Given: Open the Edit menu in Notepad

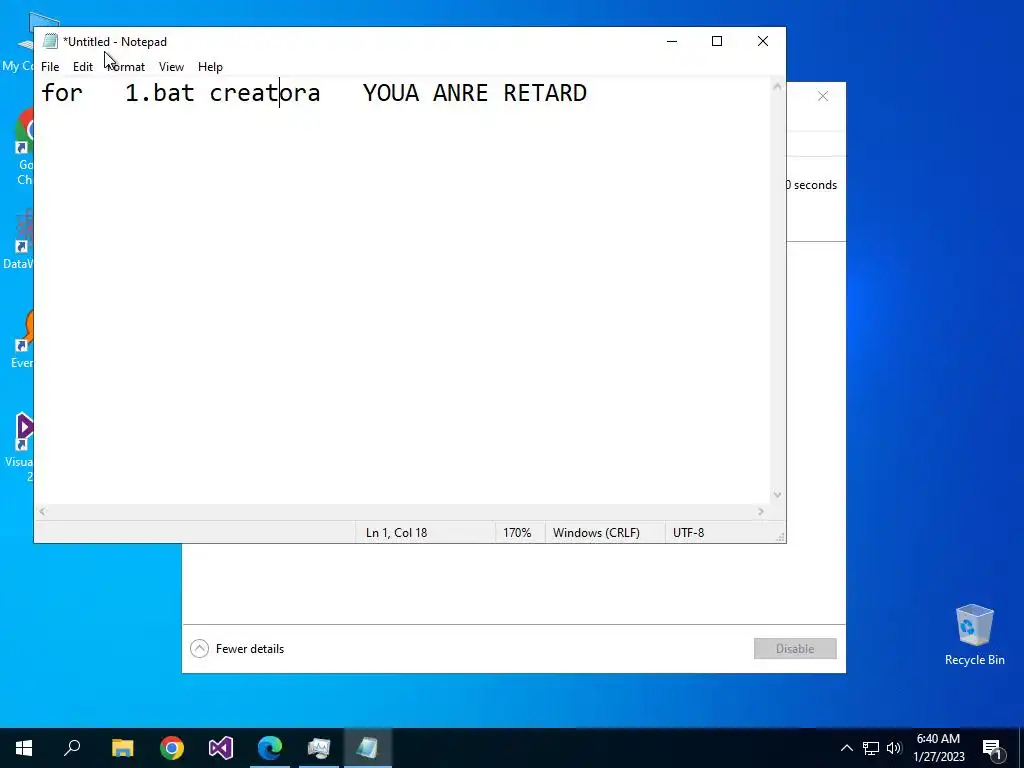Looking at the screenshot, I should point(82,67).
